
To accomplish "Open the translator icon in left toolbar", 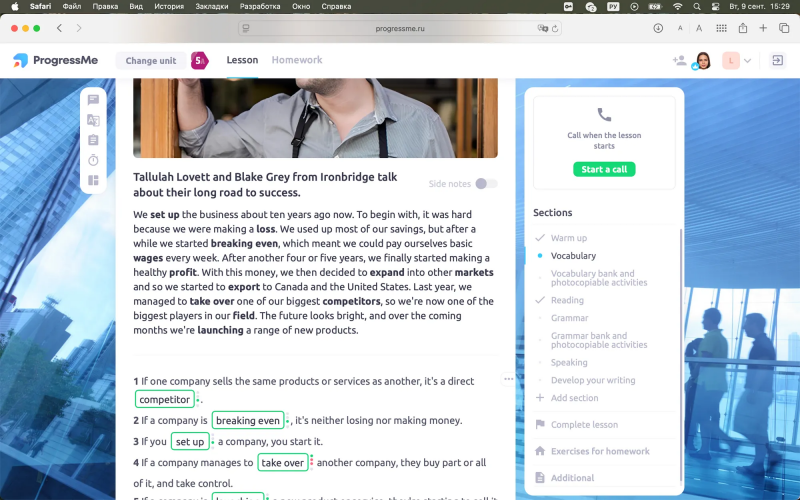I will click(x=93, y=120).
